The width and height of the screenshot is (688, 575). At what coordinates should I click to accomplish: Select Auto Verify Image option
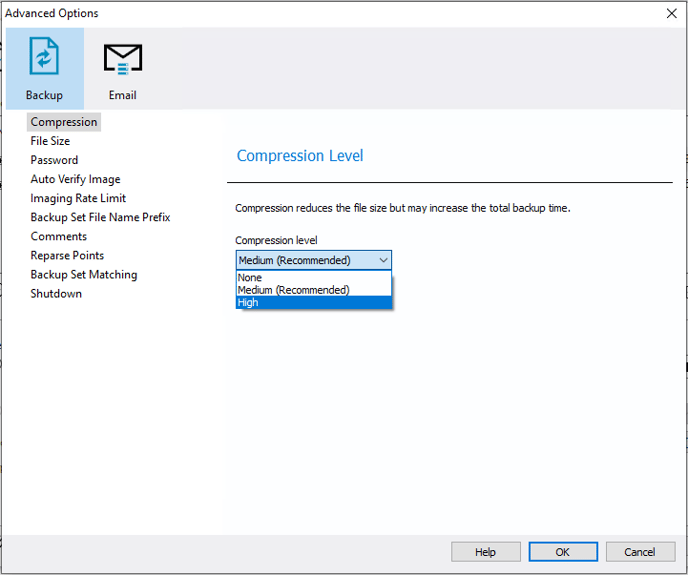[75, 179]
